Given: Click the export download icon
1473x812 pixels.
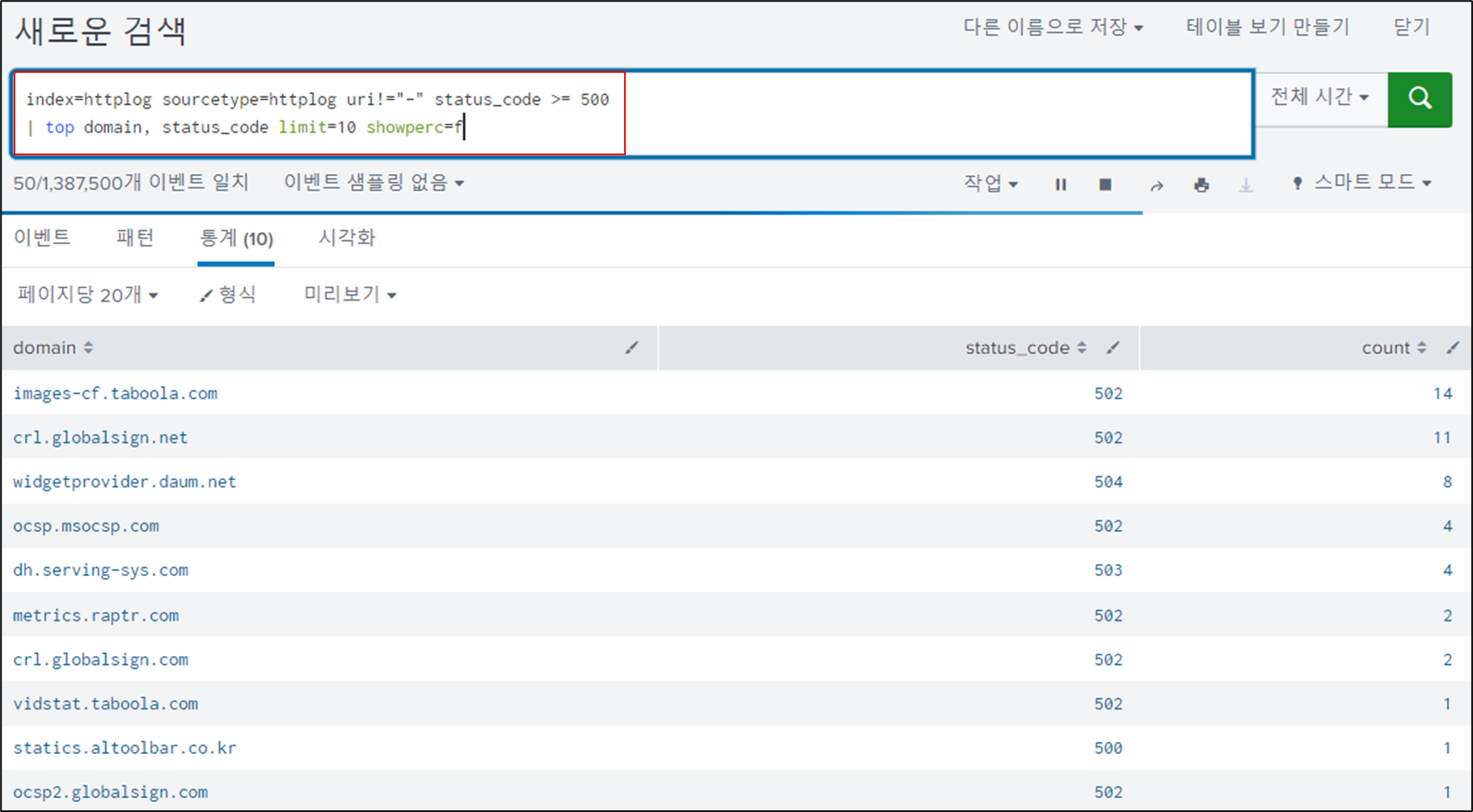Looking at the screenshot, I should coord(1246,185).
